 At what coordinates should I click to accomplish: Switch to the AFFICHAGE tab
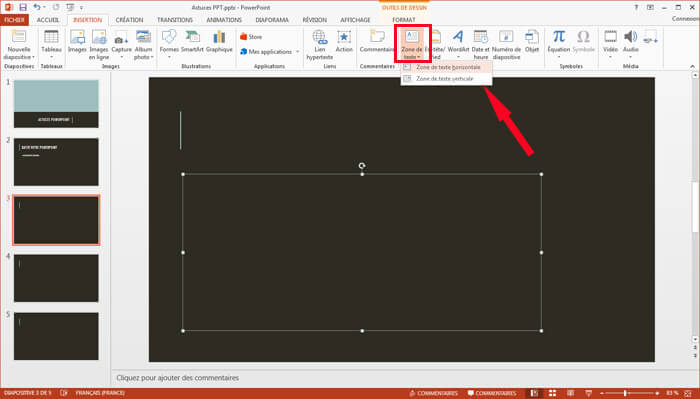point(355,20)
